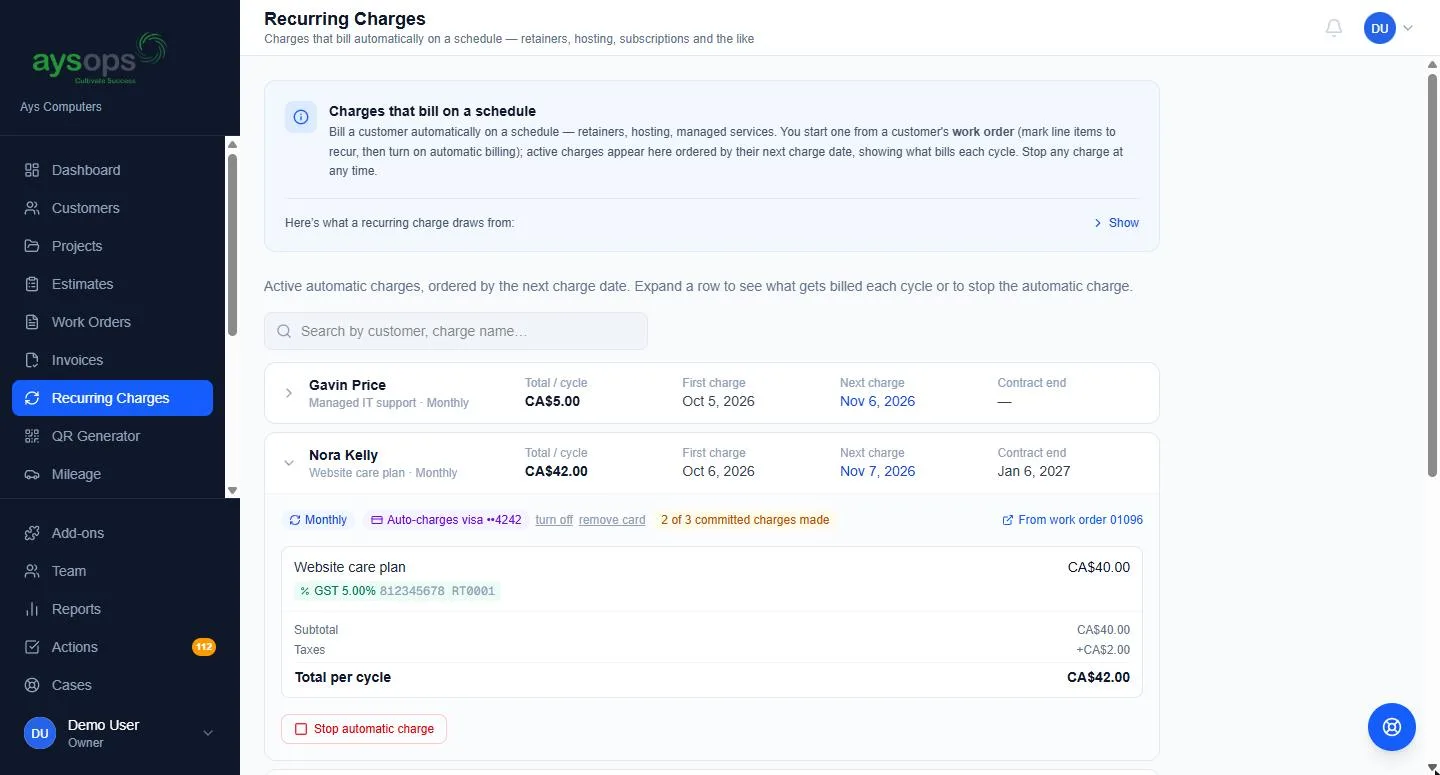Click the QR Generator grid icon
The height and width of the screenshot is (775, 1440).
click(32, 436)
